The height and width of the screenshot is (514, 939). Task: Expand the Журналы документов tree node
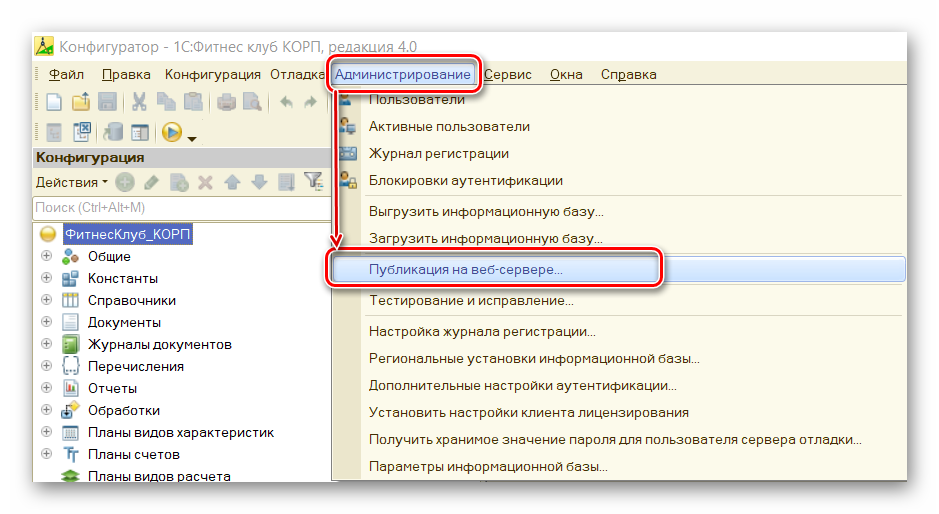(x=46, y=344)
